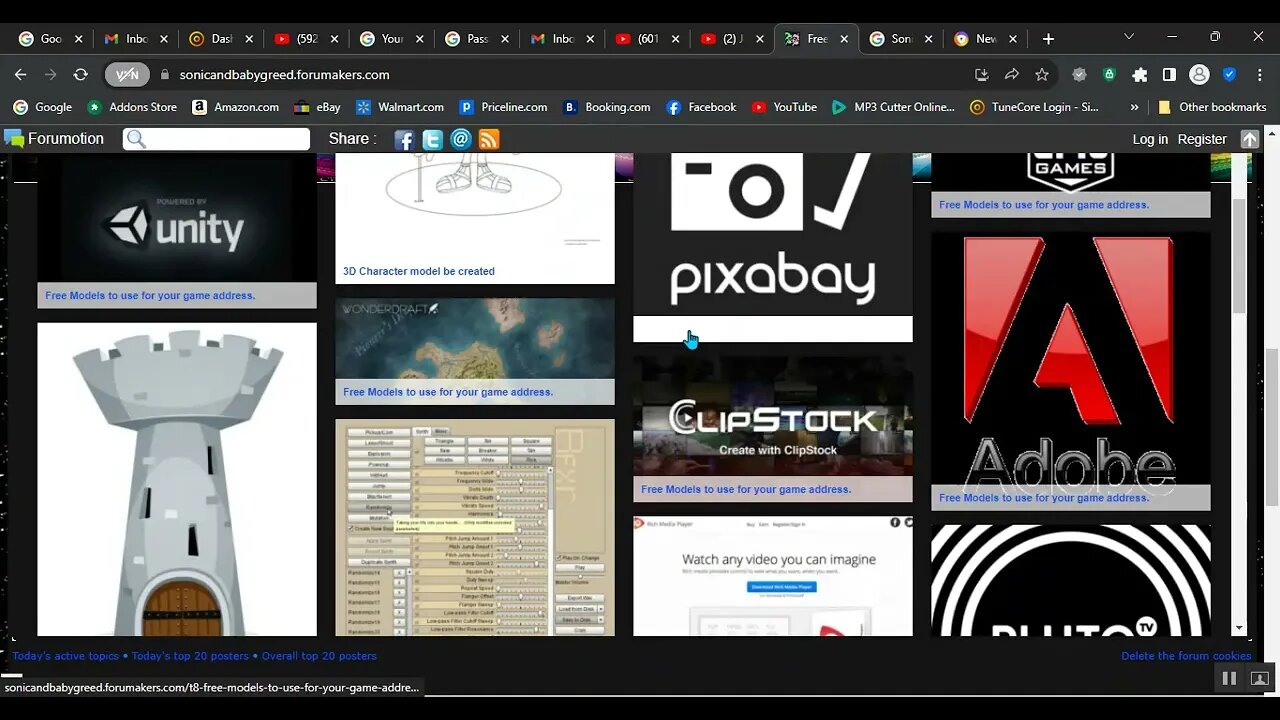Open the gray checkmark badge extension

(1079, 75)
